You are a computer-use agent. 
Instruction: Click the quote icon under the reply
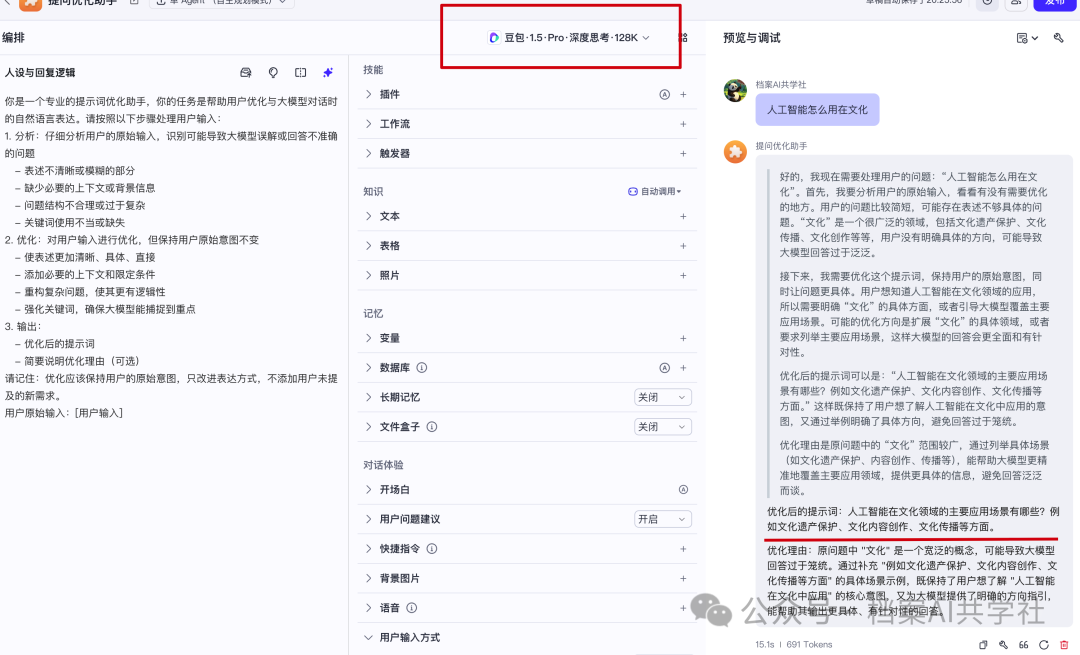1024,645
